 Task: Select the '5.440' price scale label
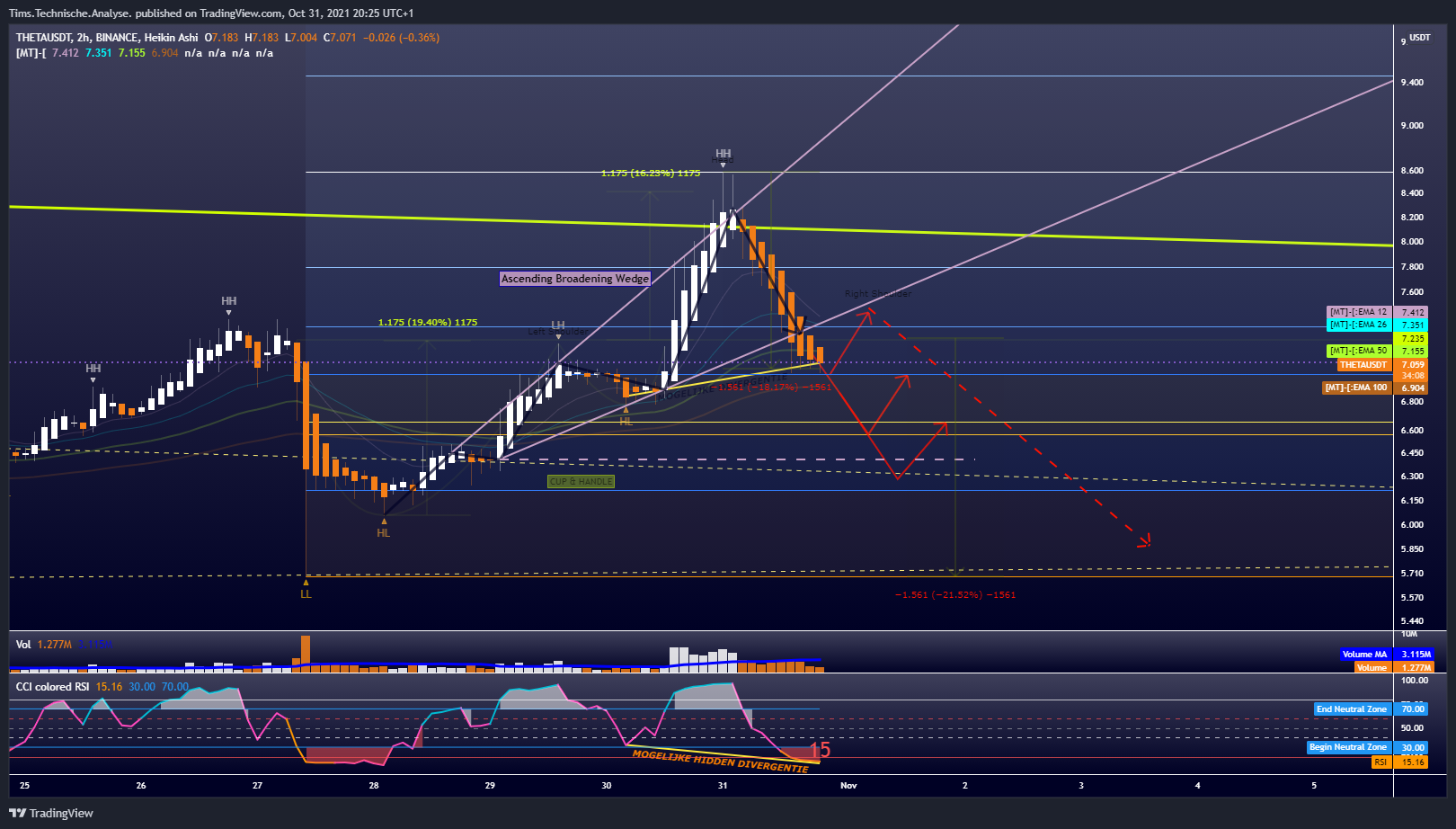tap(1412, 621)
